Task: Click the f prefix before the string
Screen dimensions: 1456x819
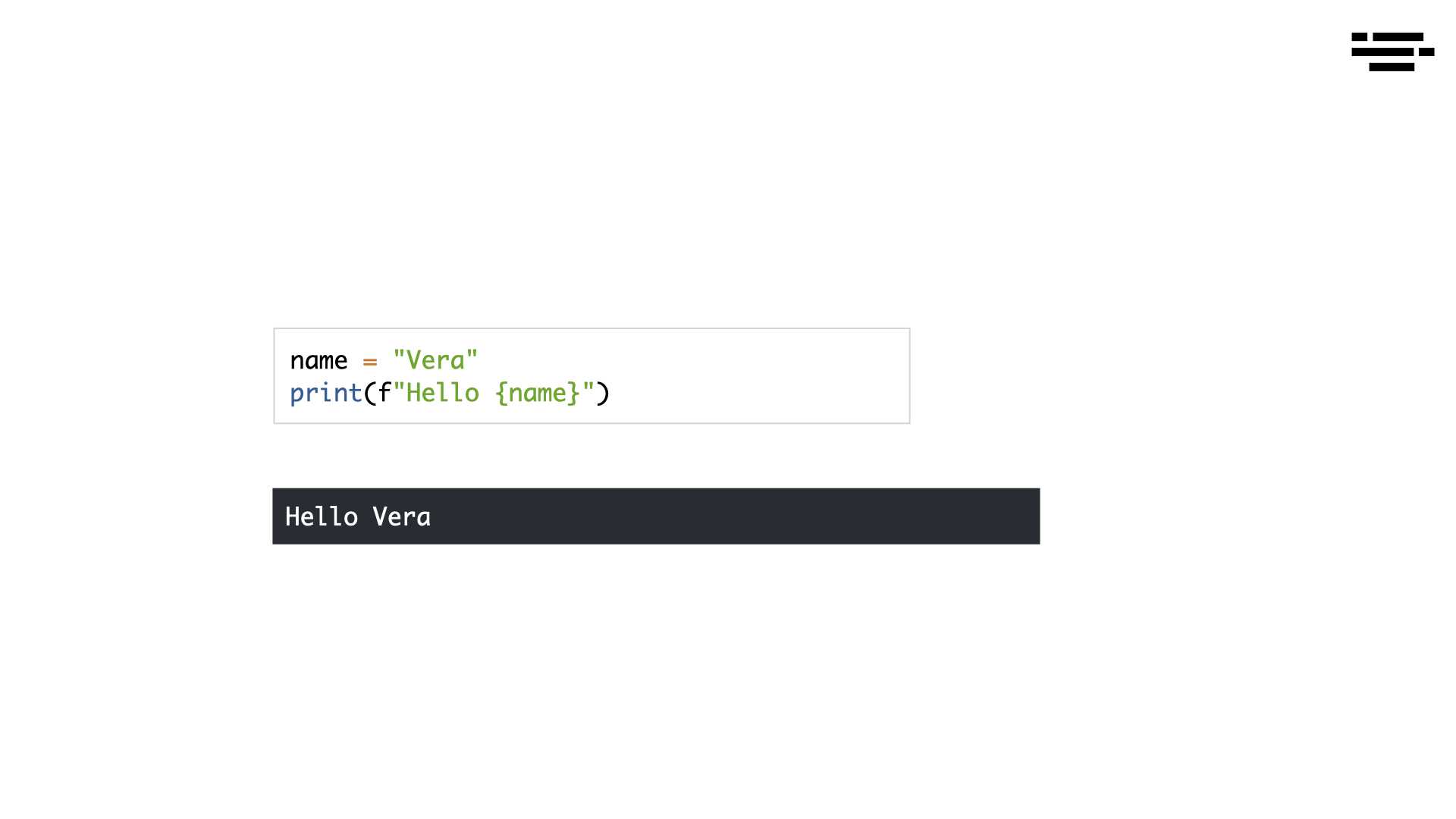Action: 384,392
